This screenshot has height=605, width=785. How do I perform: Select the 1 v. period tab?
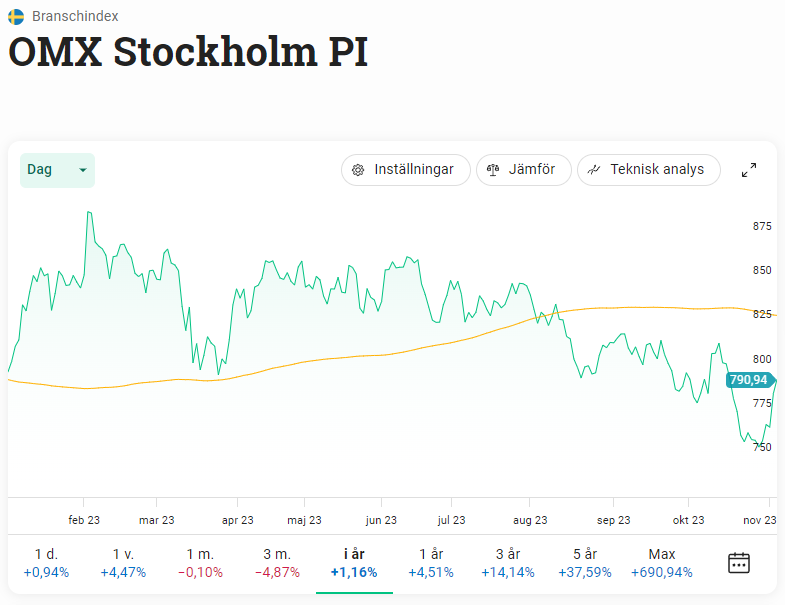[123, 563]
